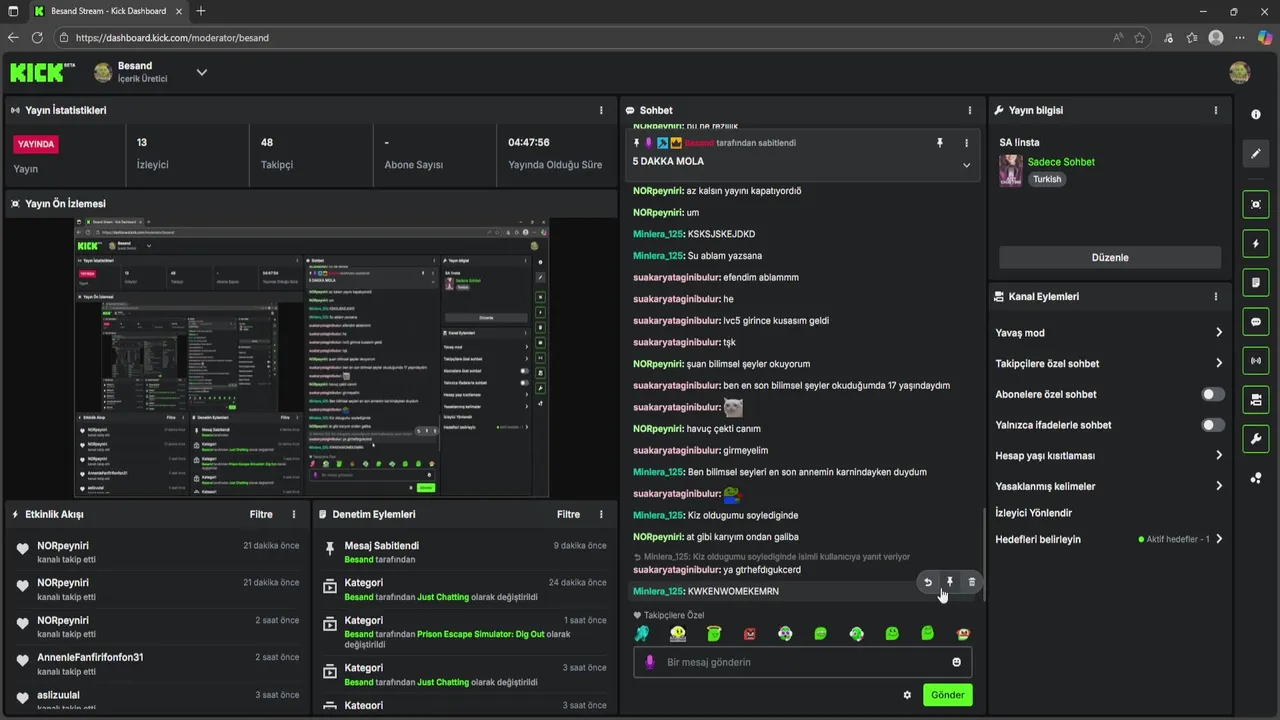Toggle the wrench channel actions sidebar icon
This screenshot has height=720, width=1280.
1256,439
